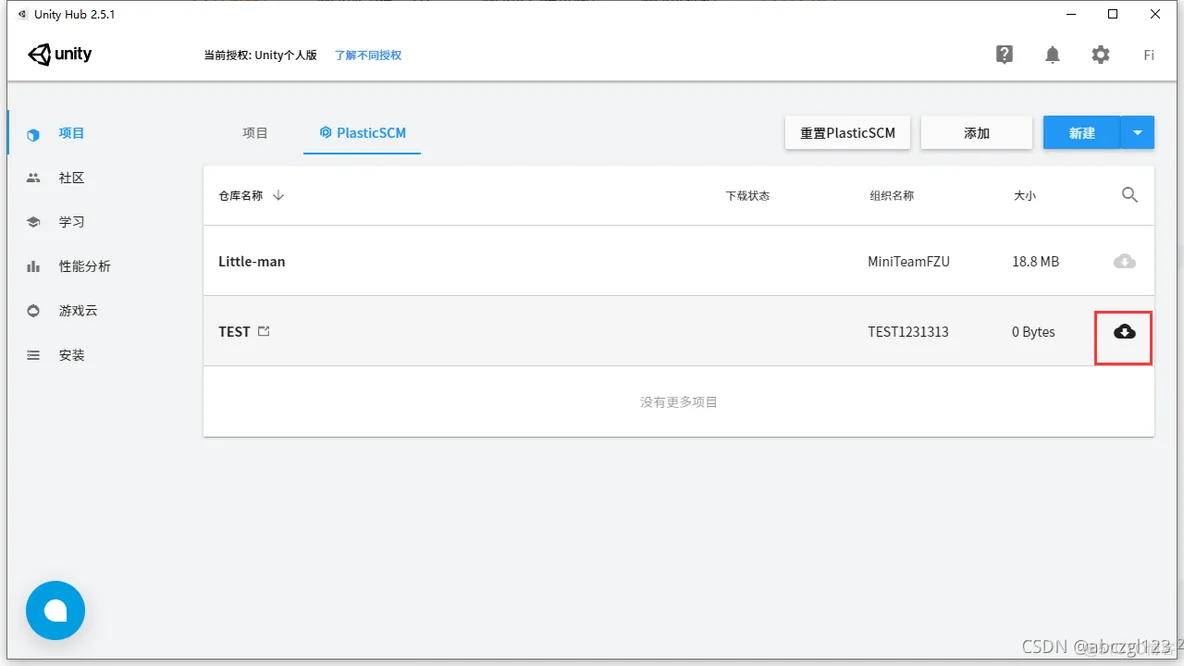Click the 18.8 MB size cell
Viewport: 1184px width, 666px height.
pos(1035,261)
